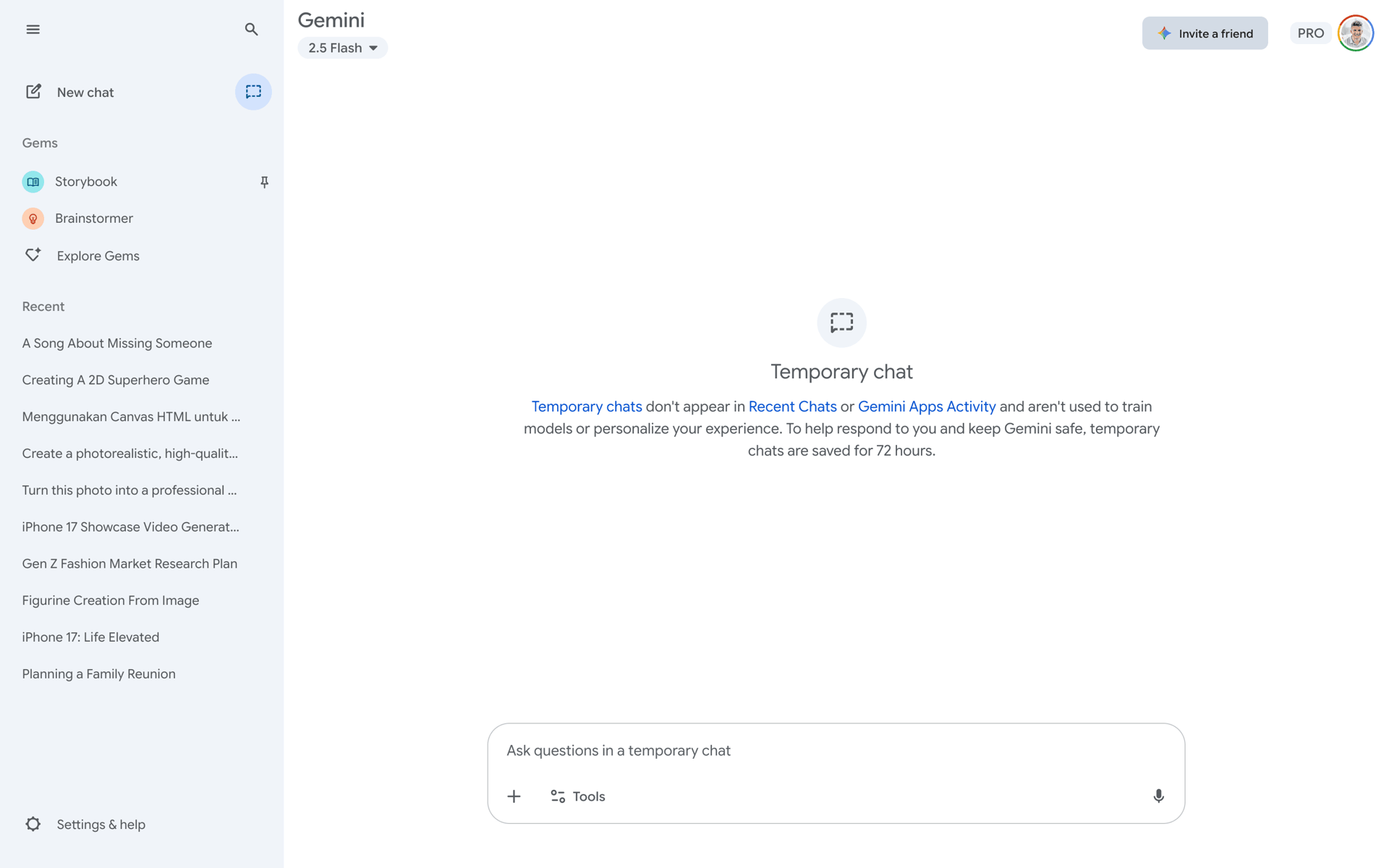Open chat Creating A 2D Superhero Game
1389x868 pixels.
(116, 380)
